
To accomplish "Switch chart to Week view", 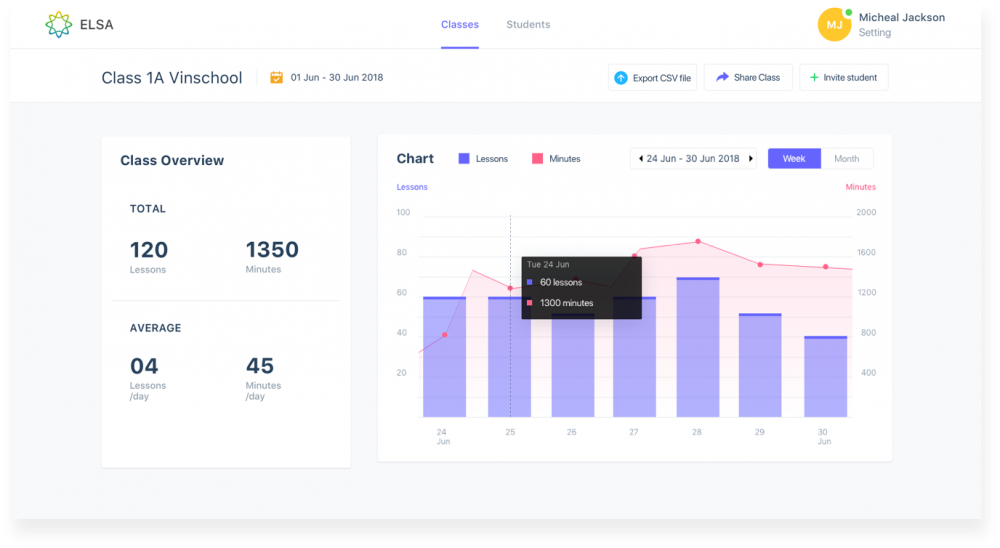I will click(794, 159).
